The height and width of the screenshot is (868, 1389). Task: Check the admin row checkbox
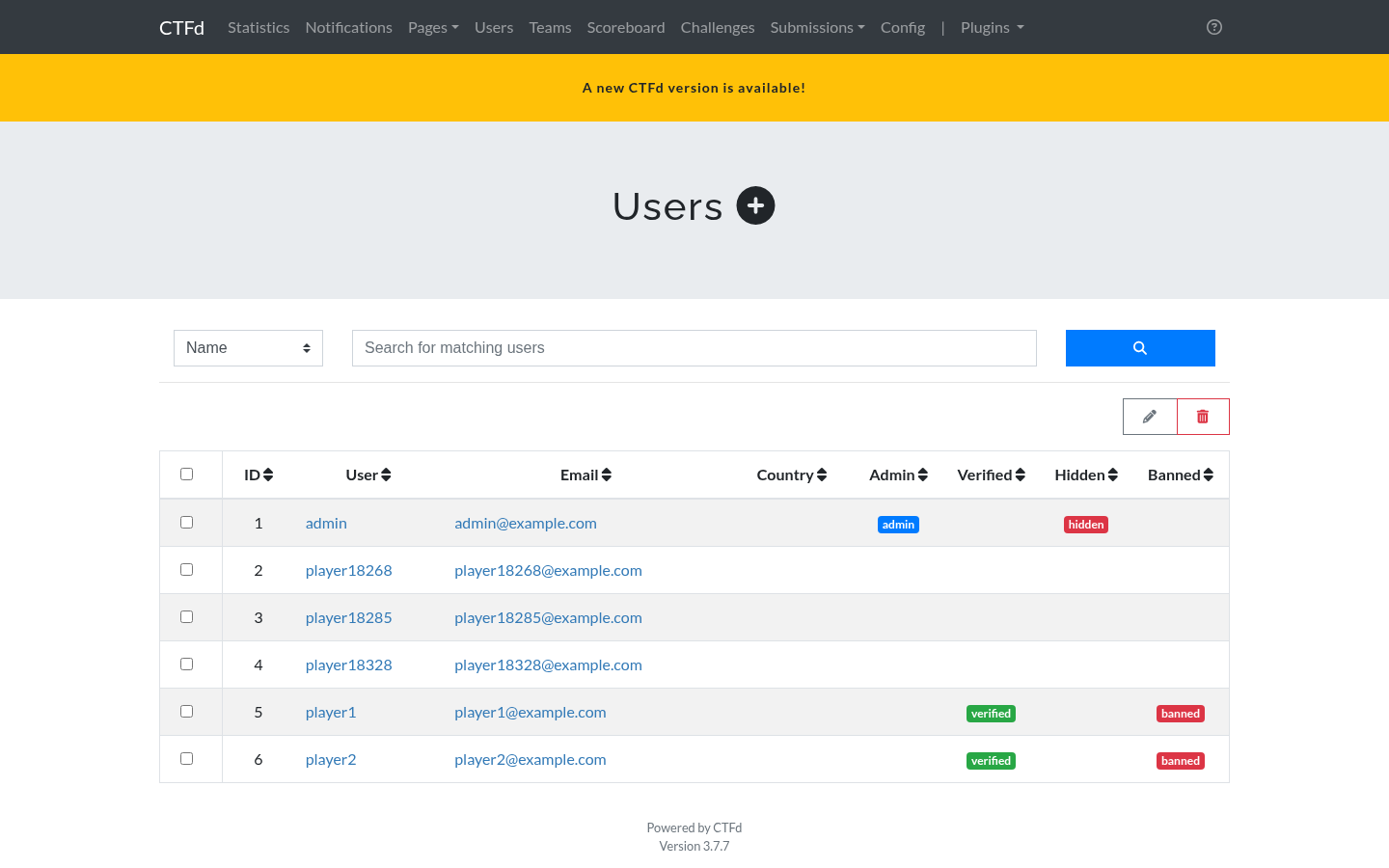[187, 522]
